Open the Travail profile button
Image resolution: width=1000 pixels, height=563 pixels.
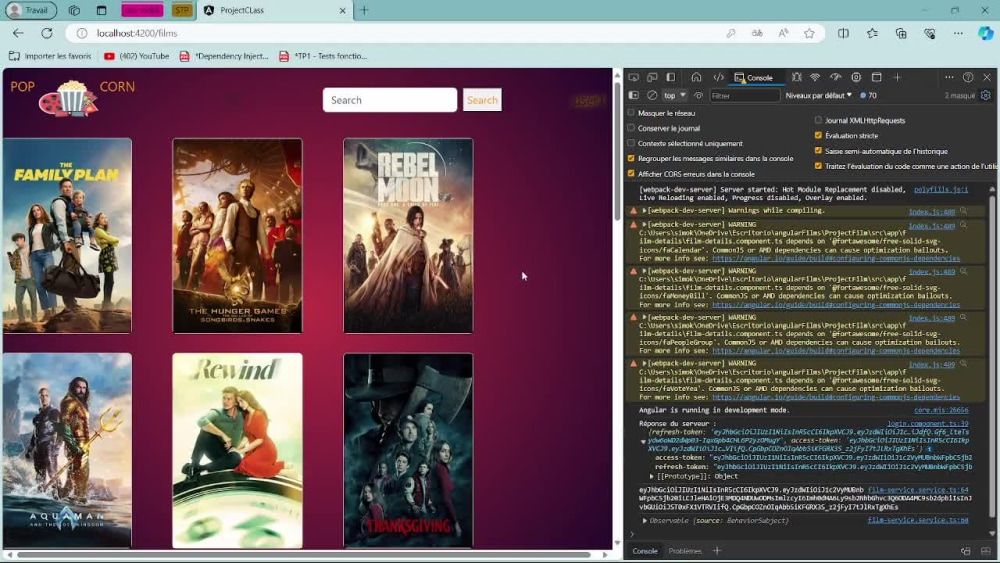(x=31, y=10)
